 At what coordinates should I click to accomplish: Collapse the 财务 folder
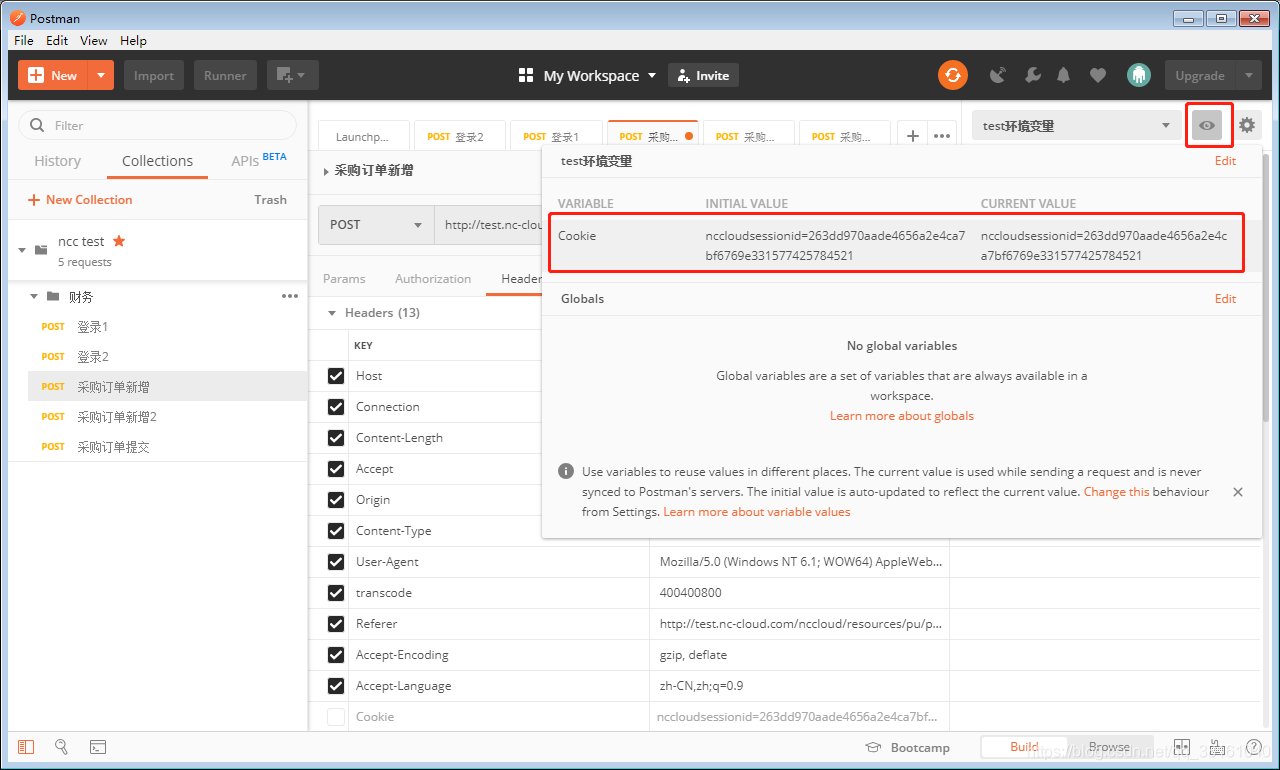tap(34, 297)
